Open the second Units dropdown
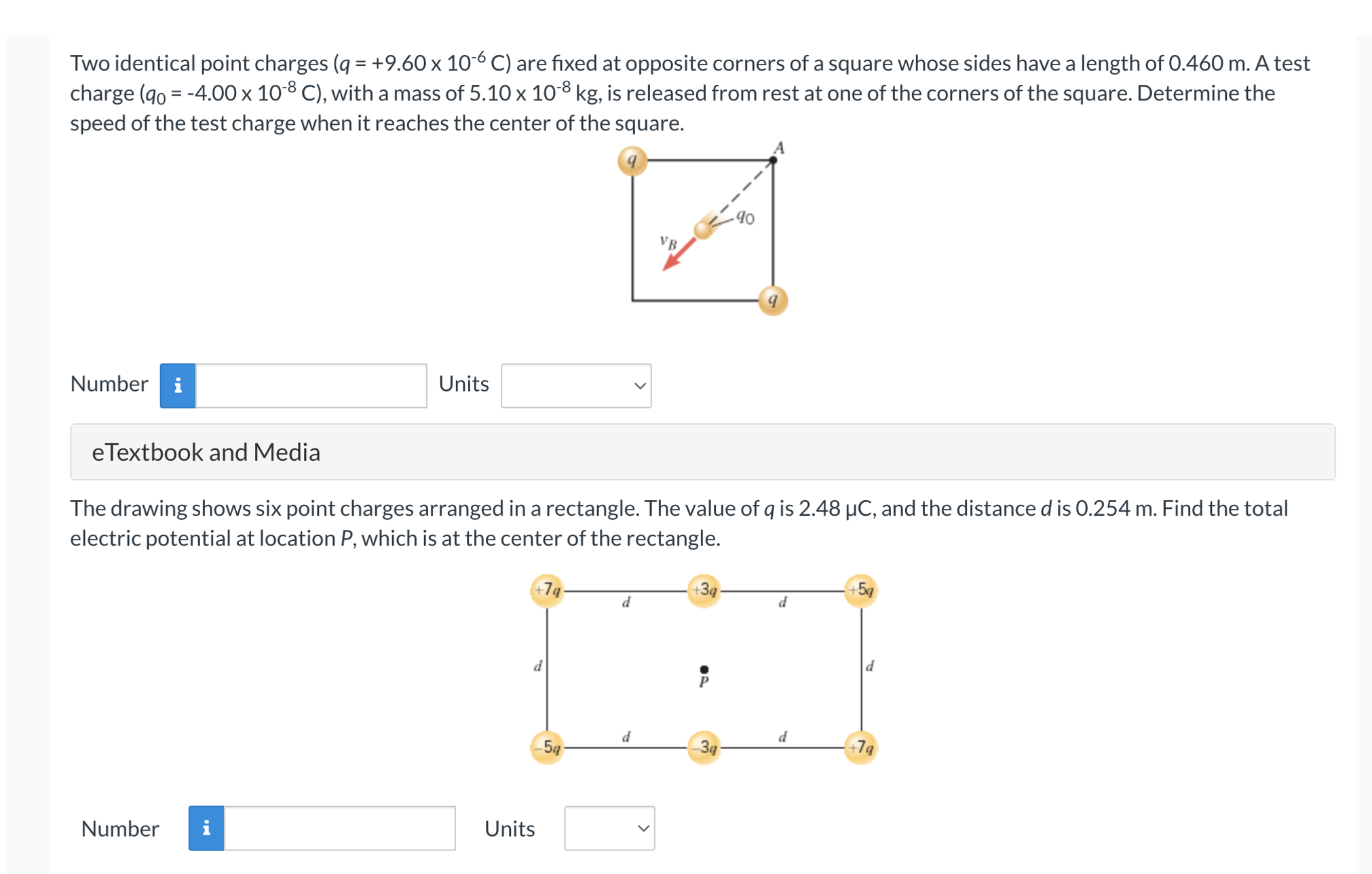This screenshot has width=1372, height=874. coord(608,828)
